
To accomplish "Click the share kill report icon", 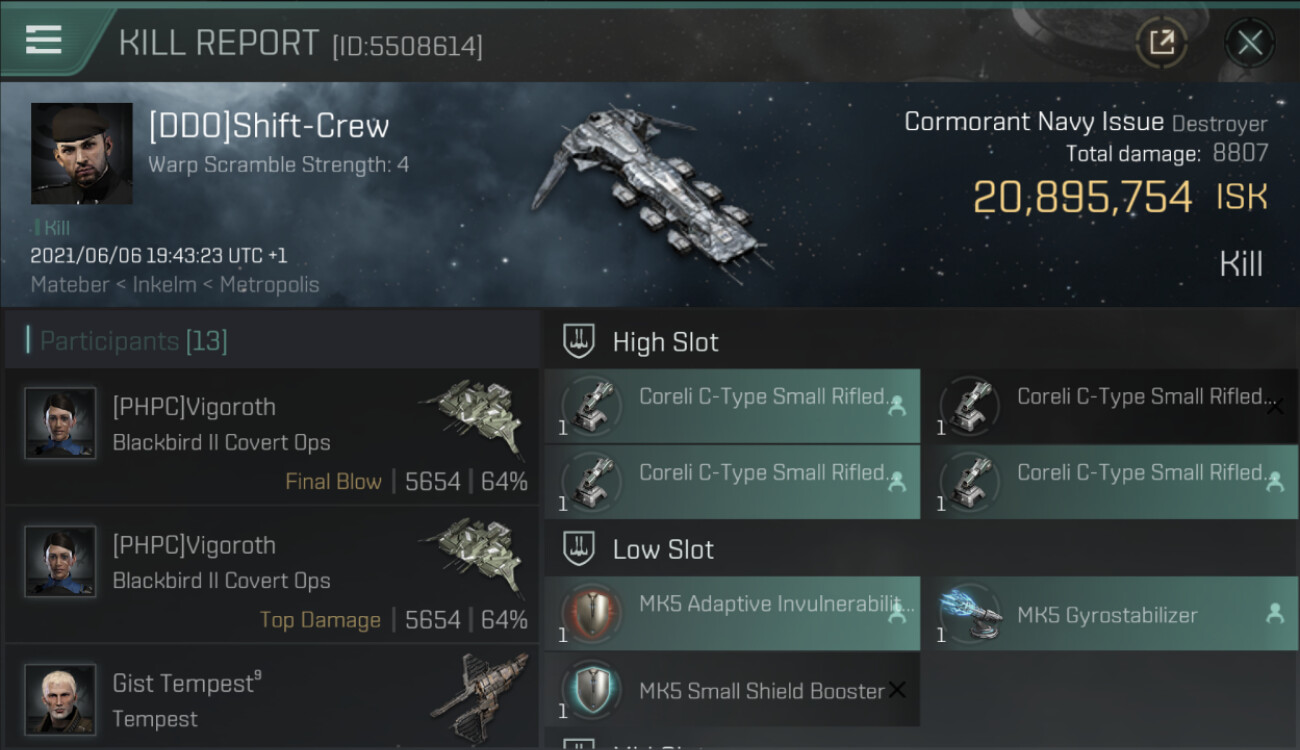I will 1161,43.
